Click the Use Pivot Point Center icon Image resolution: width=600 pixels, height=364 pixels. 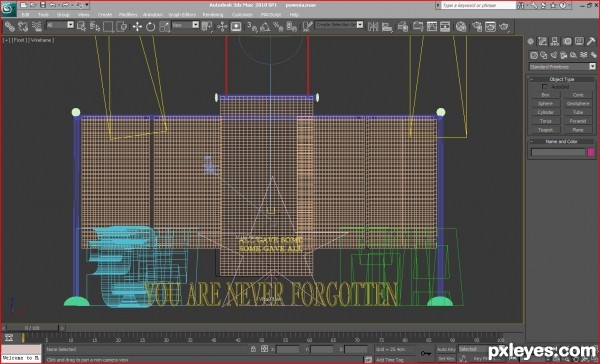click(x=207, y=26)
